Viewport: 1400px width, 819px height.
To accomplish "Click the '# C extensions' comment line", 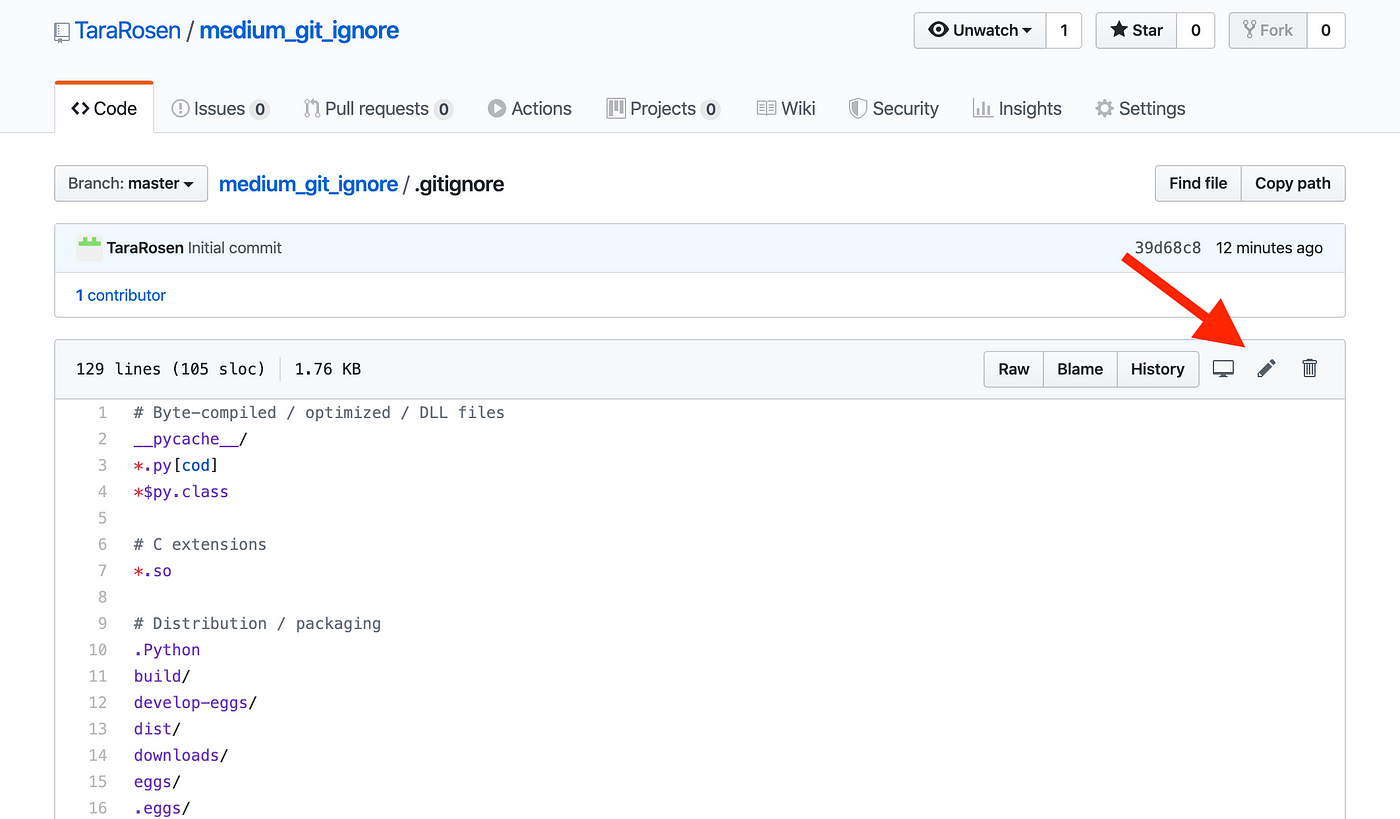I will (200, 544).
